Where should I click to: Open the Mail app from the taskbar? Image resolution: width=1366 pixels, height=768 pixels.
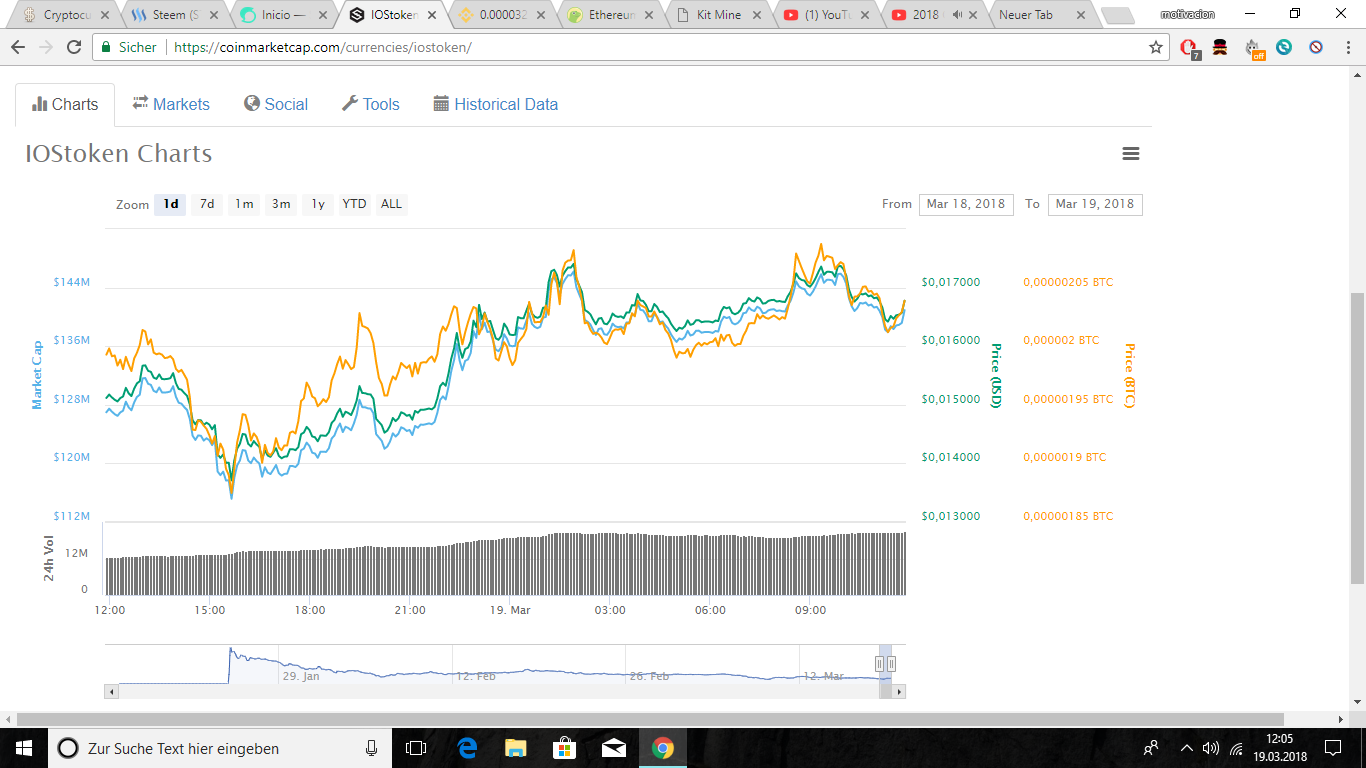pos(613,748)
